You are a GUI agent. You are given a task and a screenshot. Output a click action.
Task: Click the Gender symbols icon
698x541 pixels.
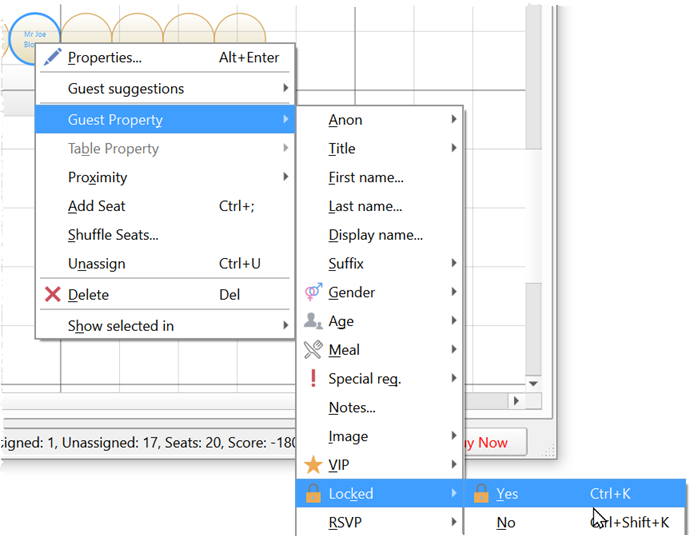coord(313,293)
